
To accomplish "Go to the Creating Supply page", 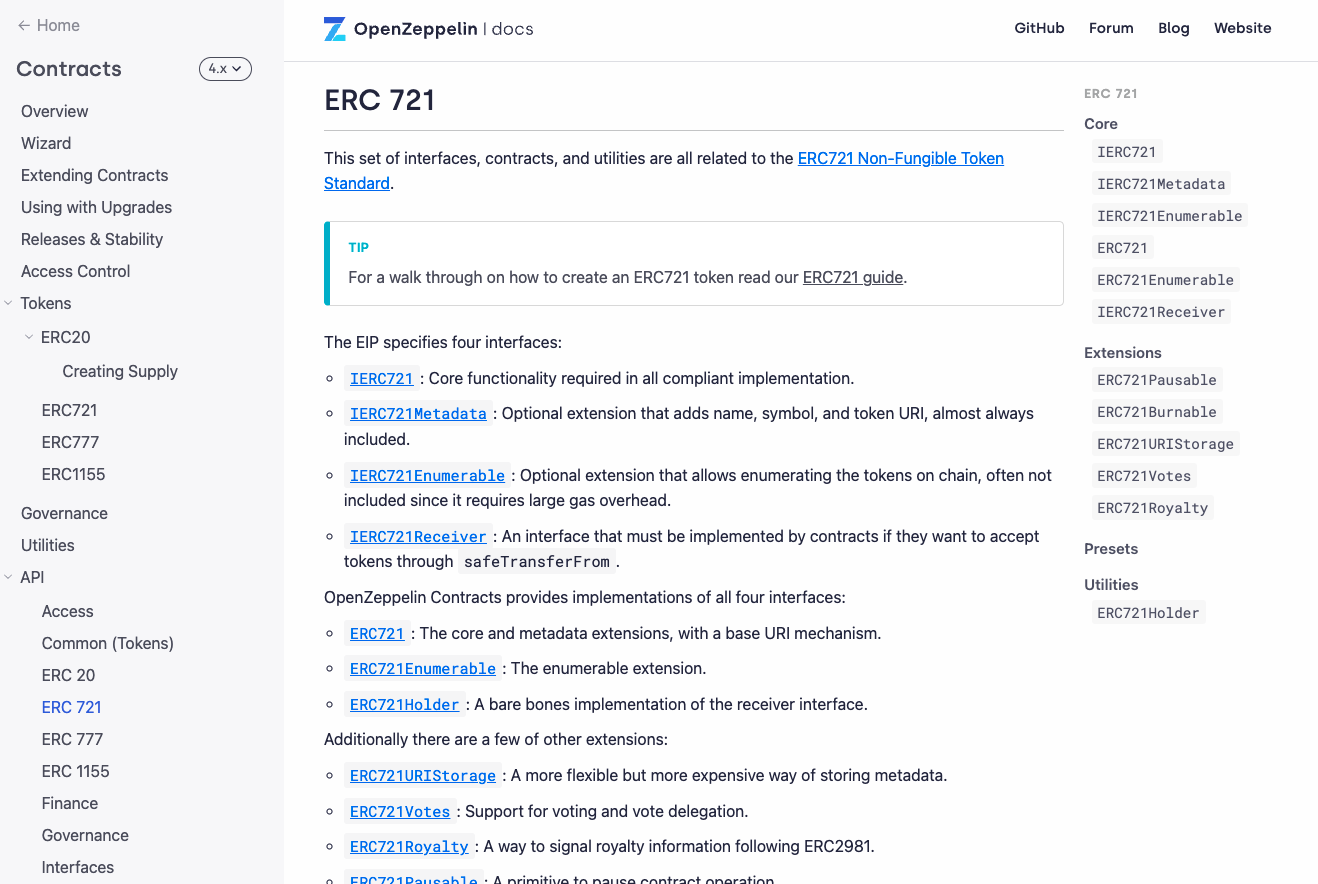I will (120, 371).
